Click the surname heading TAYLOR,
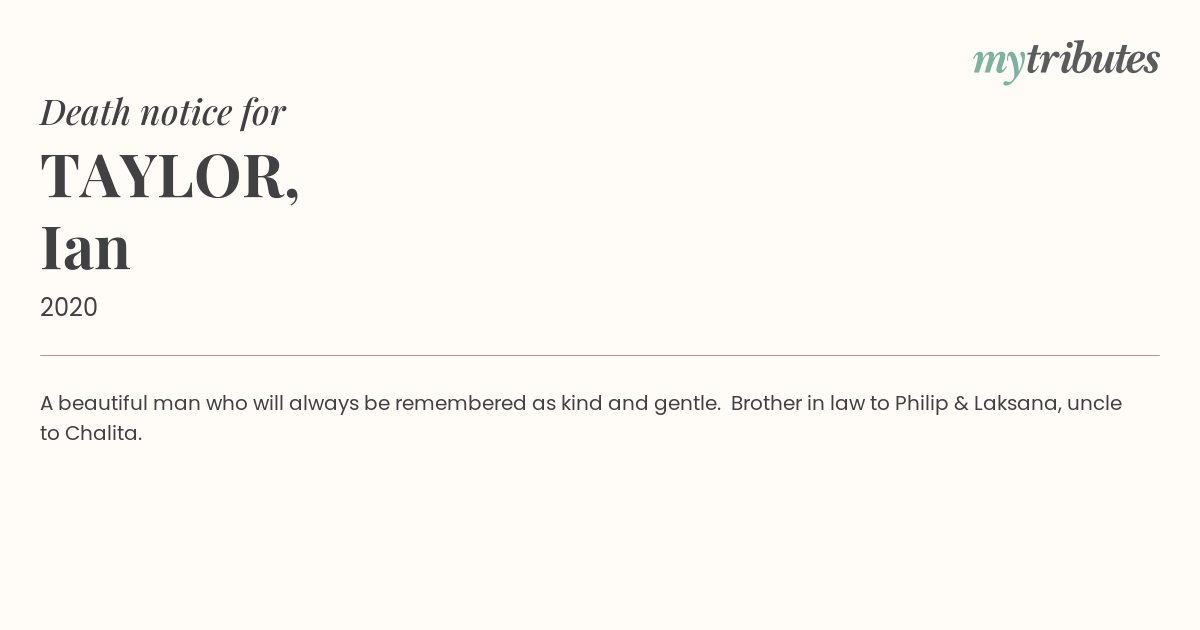Viewport: 1200px width, 630px height. point(170,176)
